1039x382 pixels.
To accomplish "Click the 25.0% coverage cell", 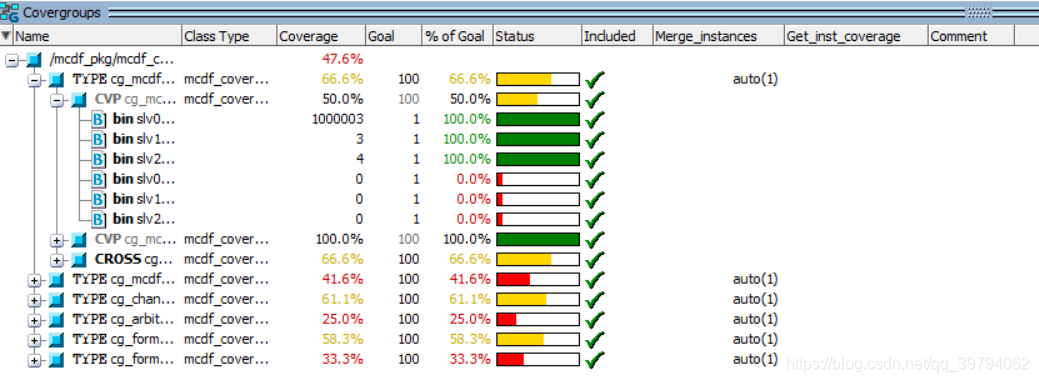I will pos(342,319).
